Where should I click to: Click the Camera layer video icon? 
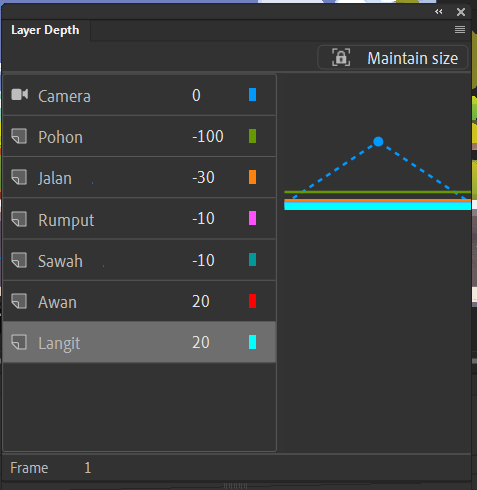20,95
